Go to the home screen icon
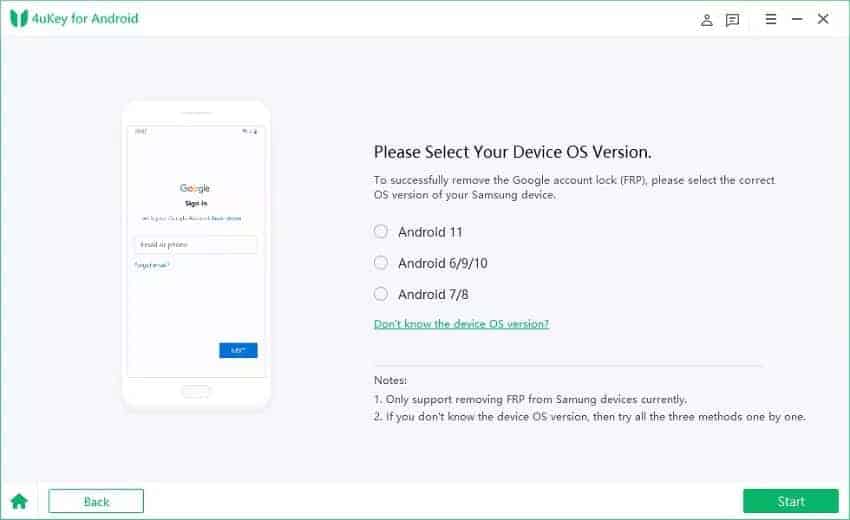 (x=19, y=501)
